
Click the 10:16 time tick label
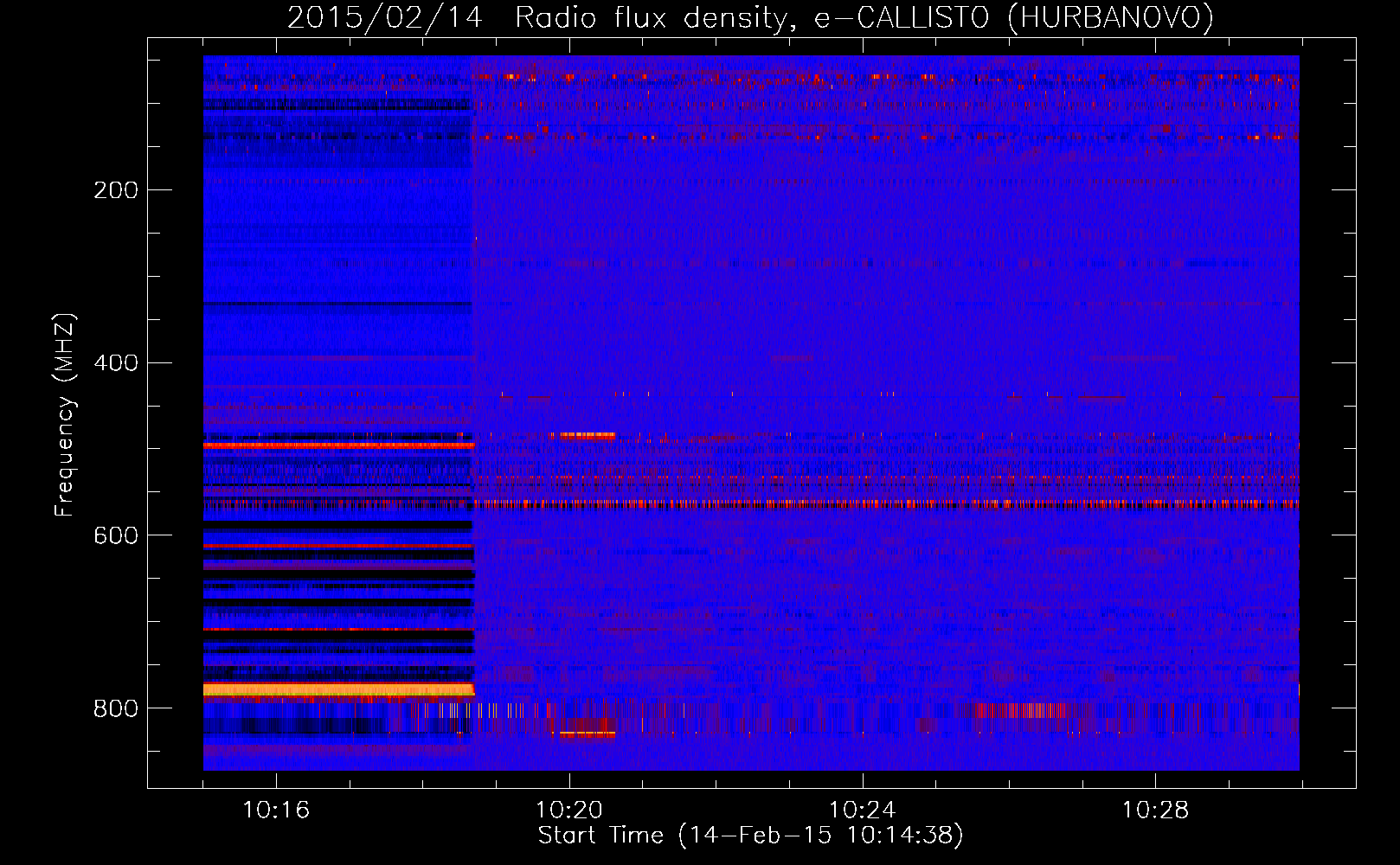(276, 811)
